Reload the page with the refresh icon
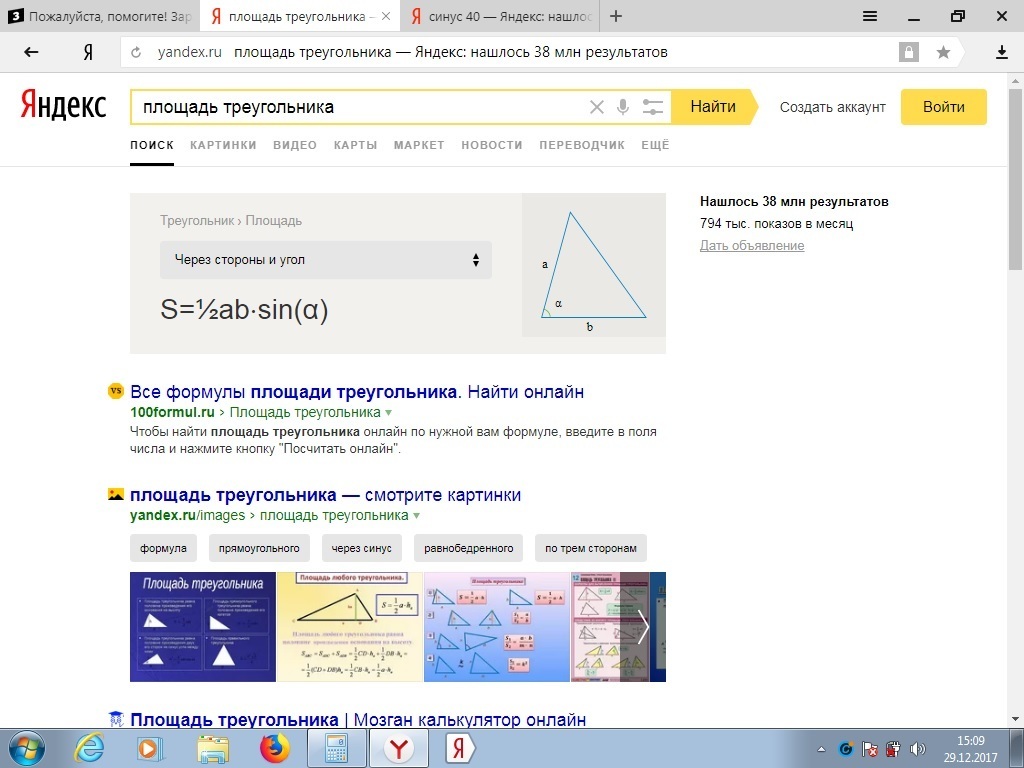The height and width of the screenshot is (768, 1024). 136,52
